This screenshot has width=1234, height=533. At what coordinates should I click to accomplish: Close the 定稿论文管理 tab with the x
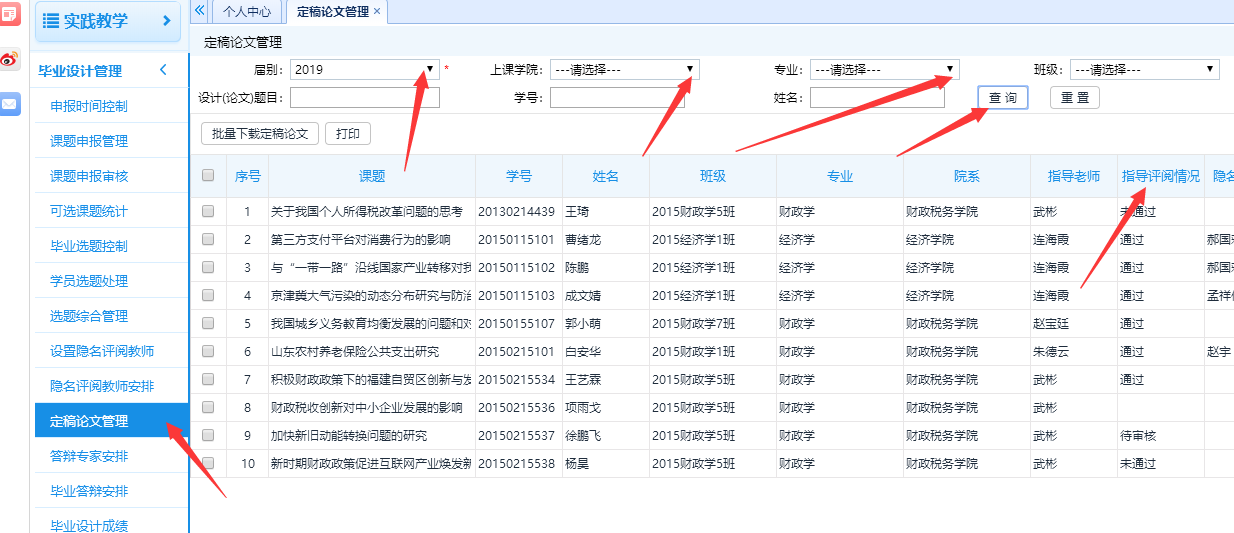377,11
